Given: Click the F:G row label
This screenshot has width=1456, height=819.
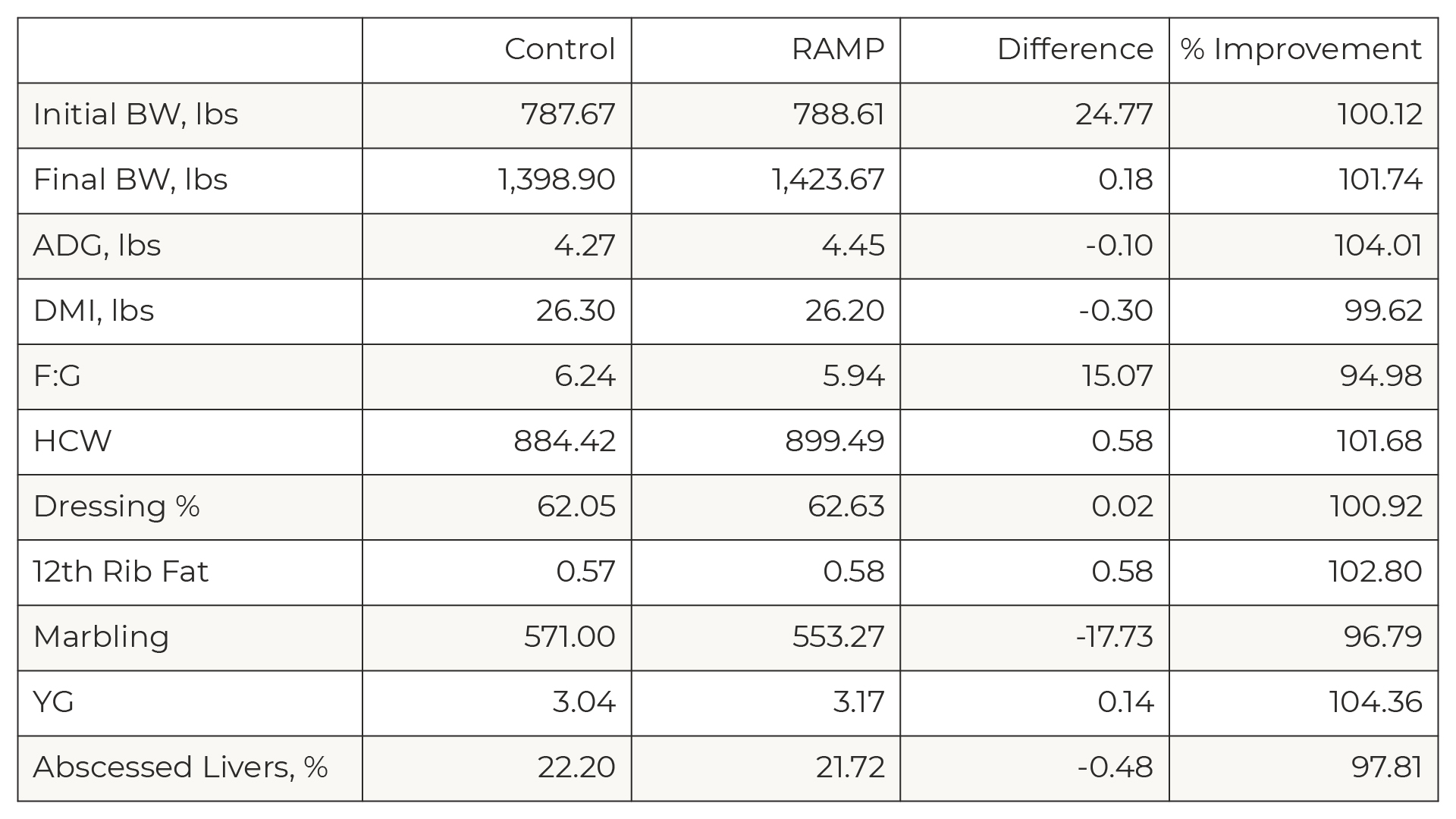Looking at the screenshot, I should click(57, 376).
